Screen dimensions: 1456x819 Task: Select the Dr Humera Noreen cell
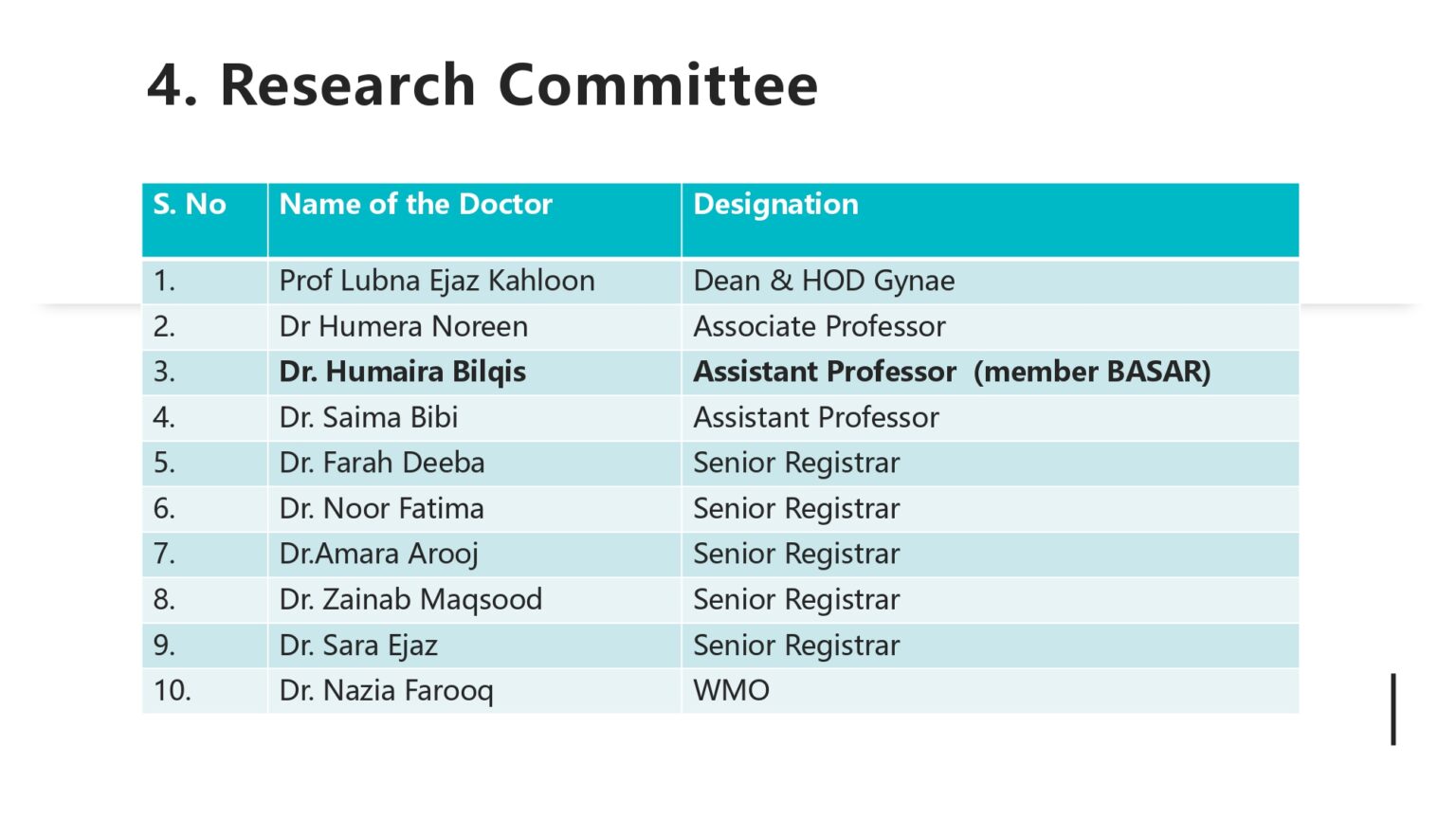[x=474, y=327]
